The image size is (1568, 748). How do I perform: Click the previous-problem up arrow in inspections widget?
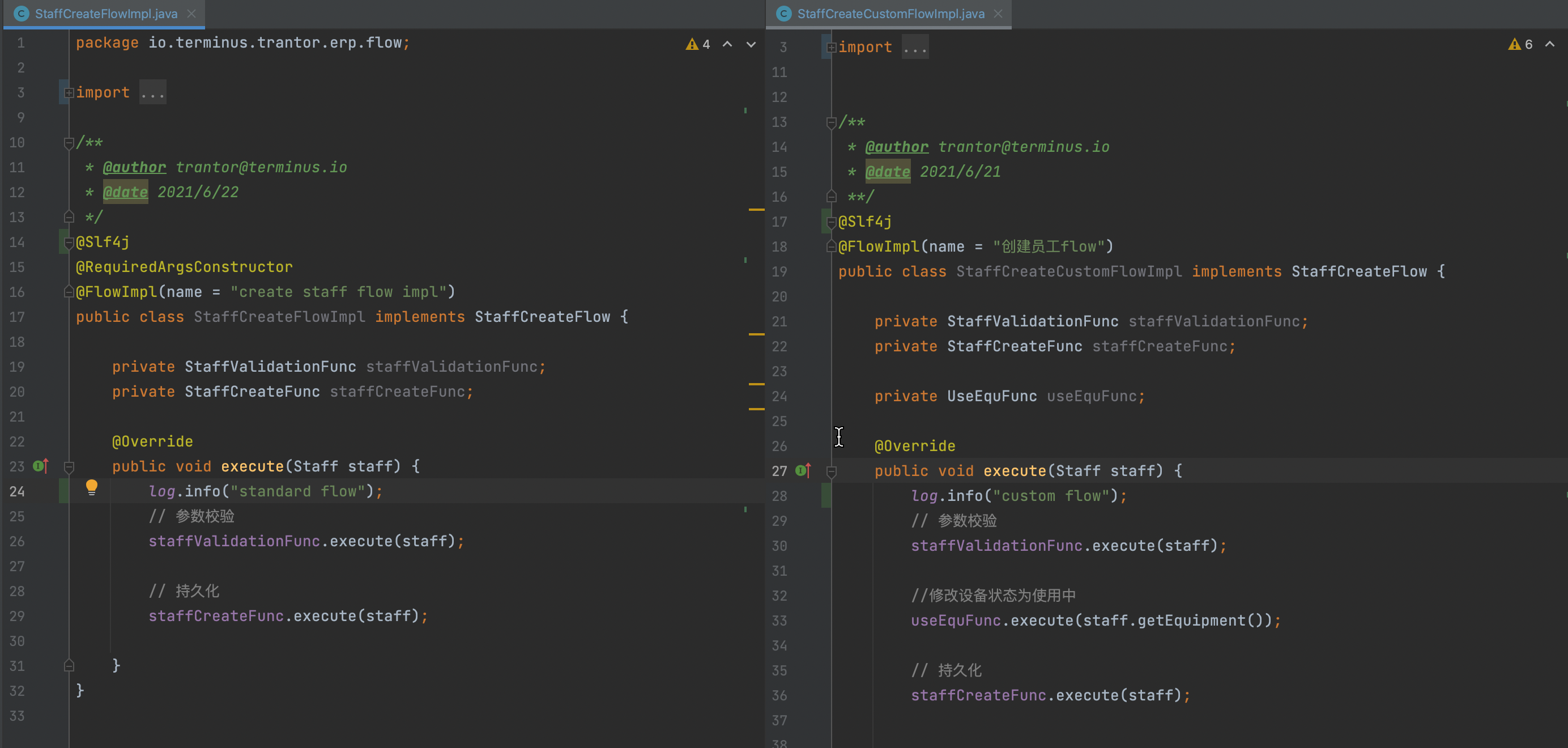[x=726, y=44]
